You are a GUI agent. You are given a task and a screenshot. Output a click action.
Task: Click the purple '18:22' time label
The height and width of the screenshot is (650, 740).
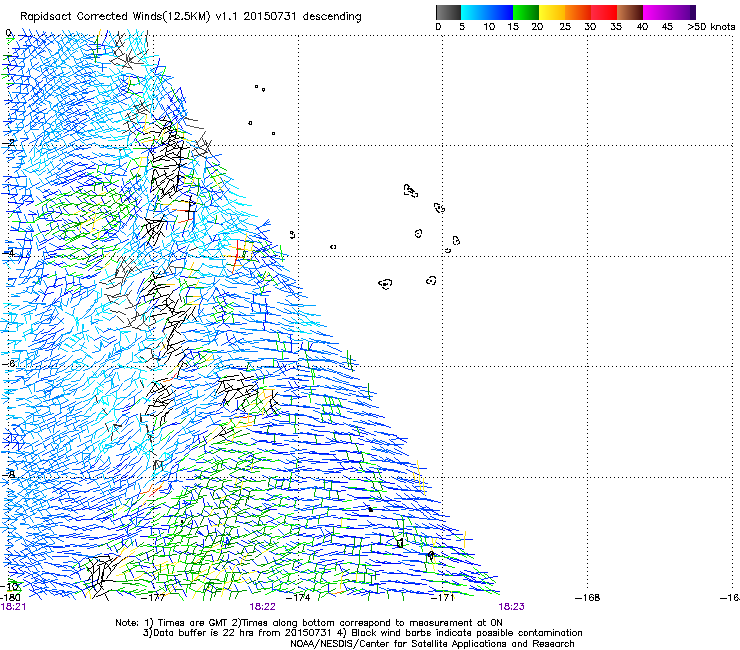coord(262,607)
